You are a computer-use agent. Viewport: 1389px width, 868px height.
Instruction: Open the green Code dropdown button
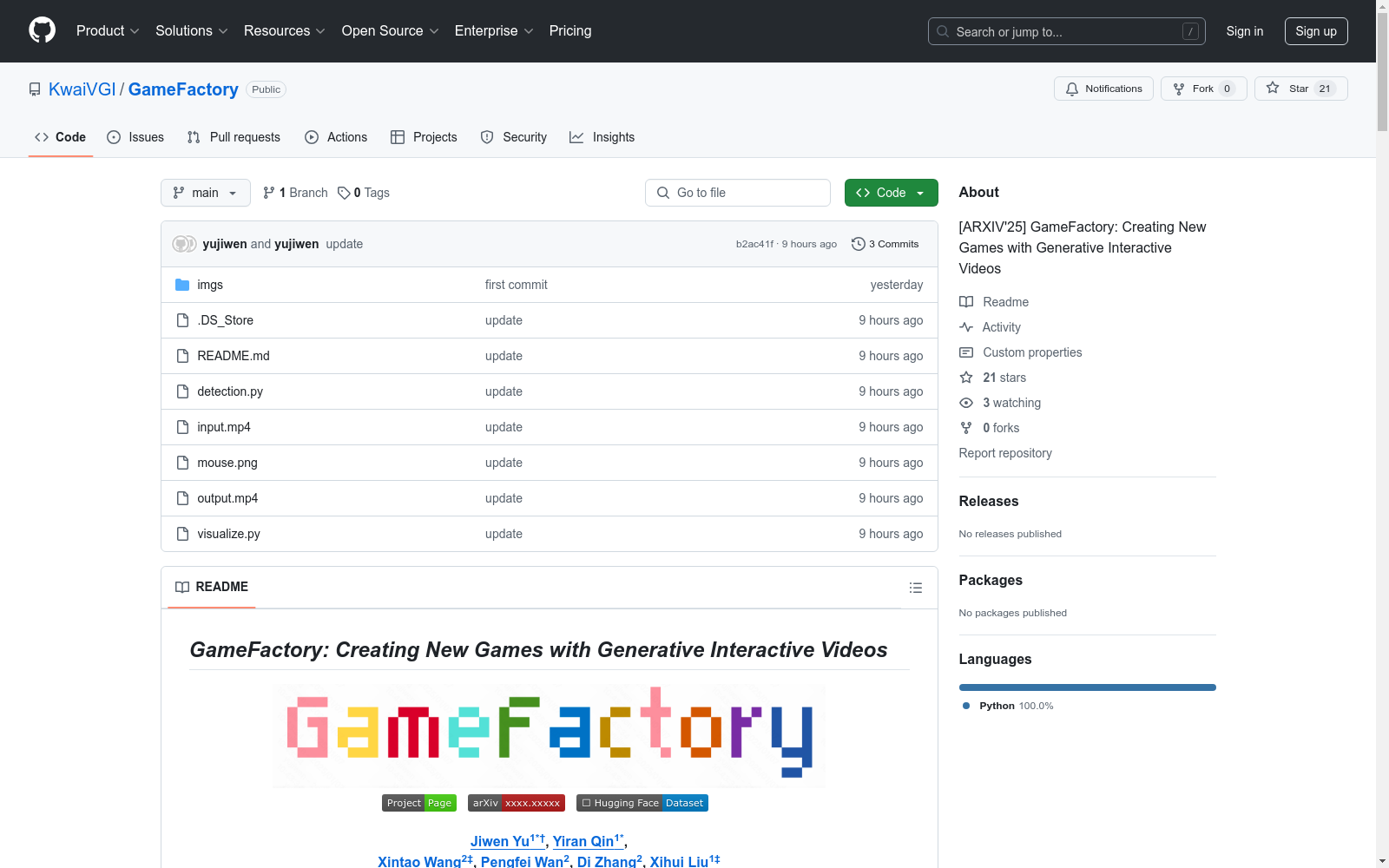click(891, 193)
